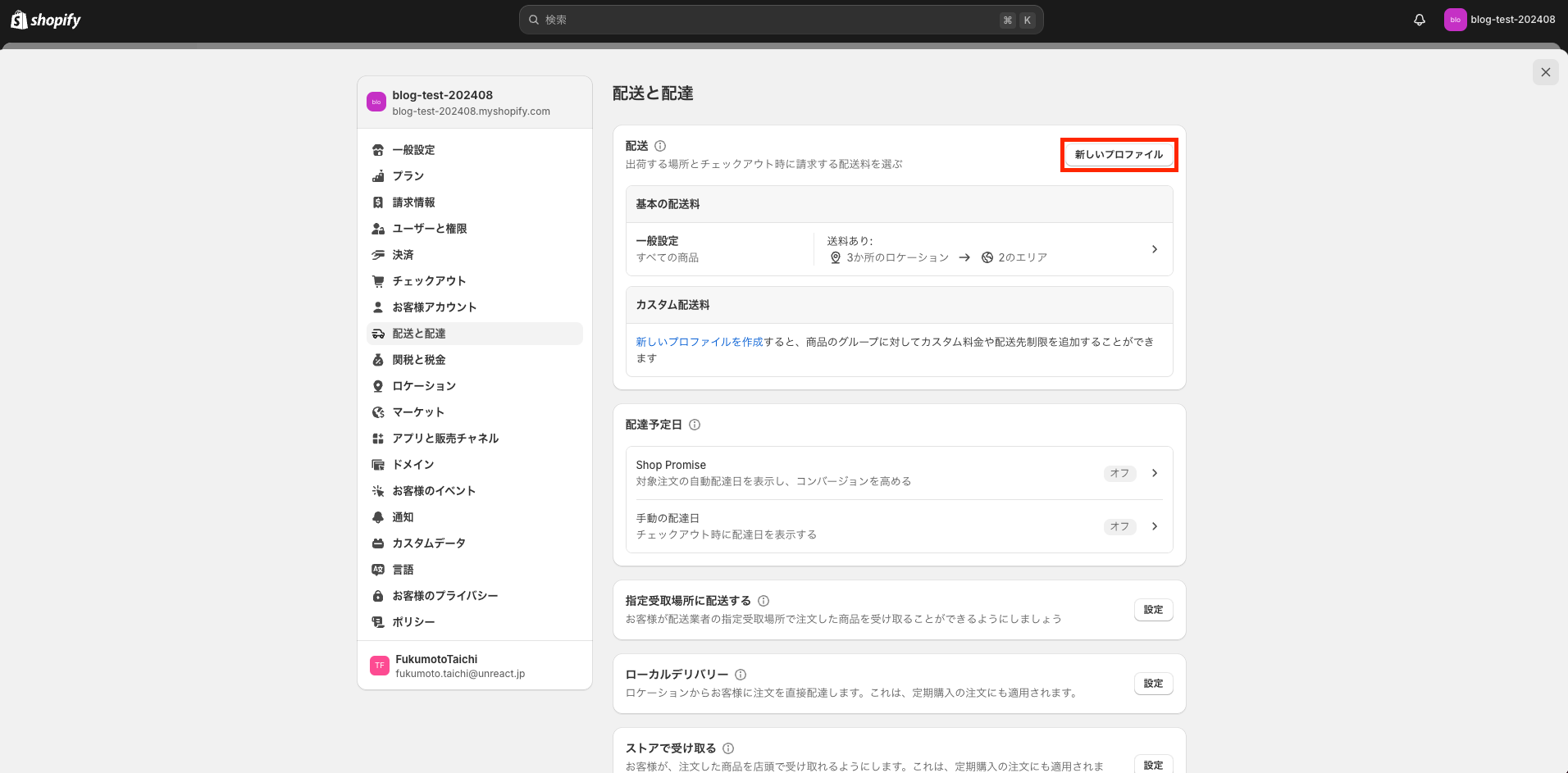This screenshot has height=773, width=1568.
Task: Open マーケット settings
Action: pos(474,412)
